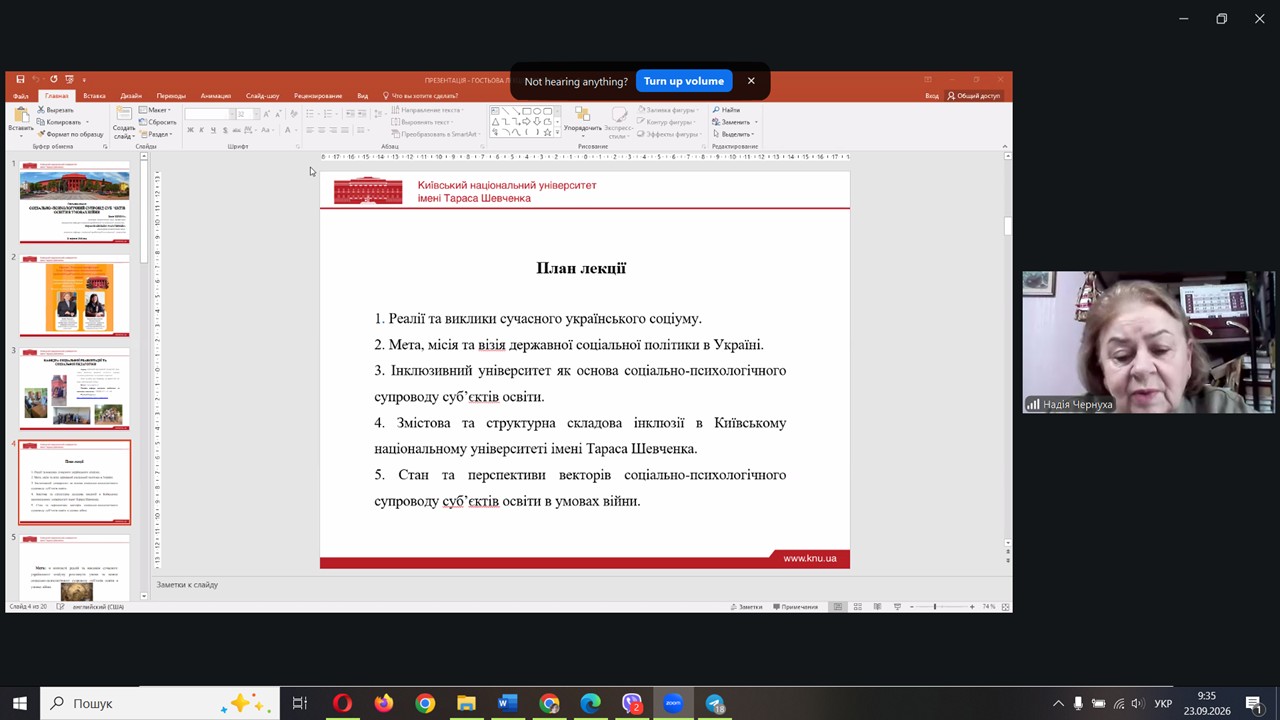The image size is (1280, 720).
Task: Click the Общий доступ share button
Action: click(x=972, y=96)
